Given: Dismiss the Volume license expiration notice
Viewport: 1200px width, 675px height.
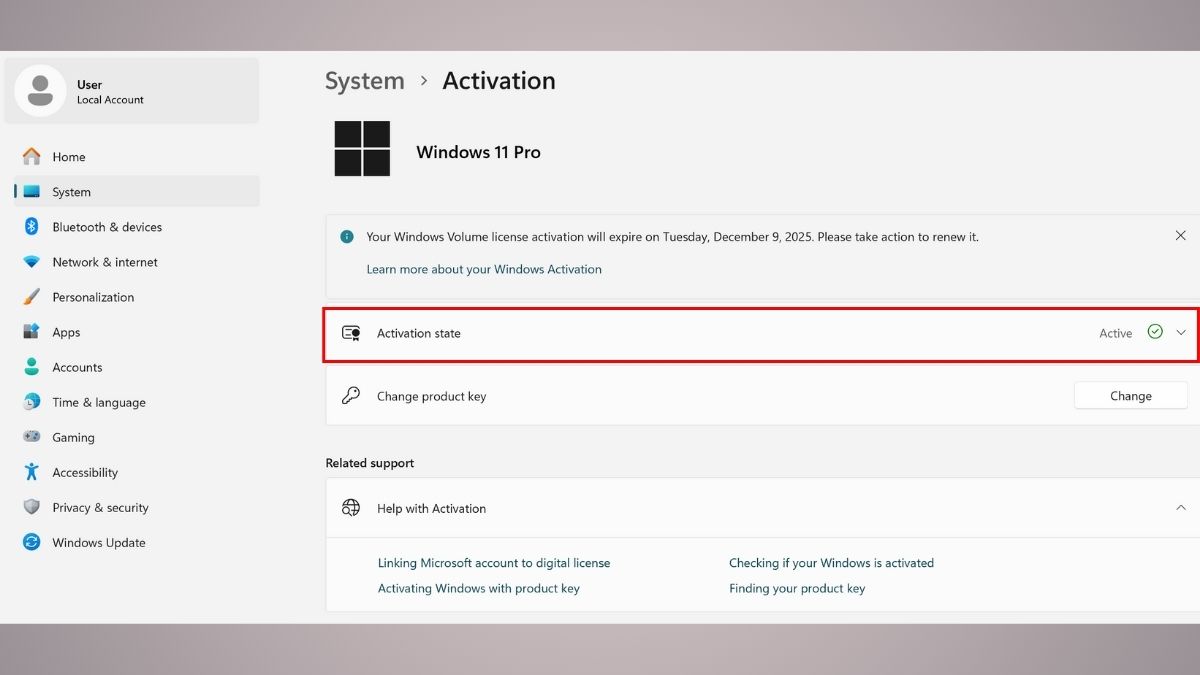Looking at the screenshot, I should click(1180, 235).
